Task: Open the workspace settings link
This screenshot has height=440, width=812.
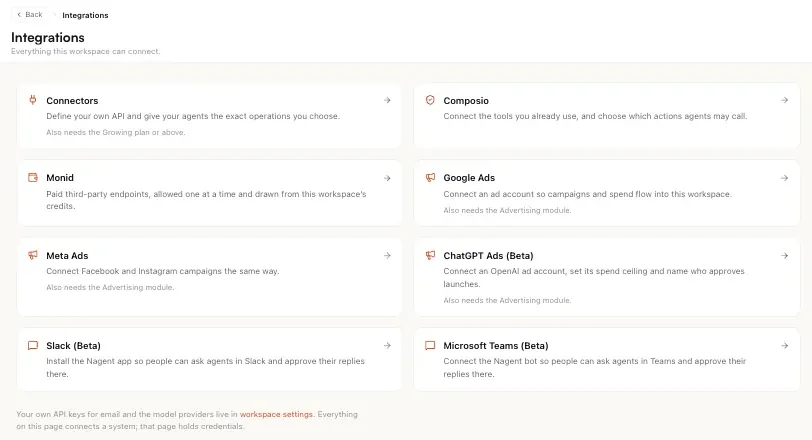Action: pyautogui.click(x=276, y=414)
